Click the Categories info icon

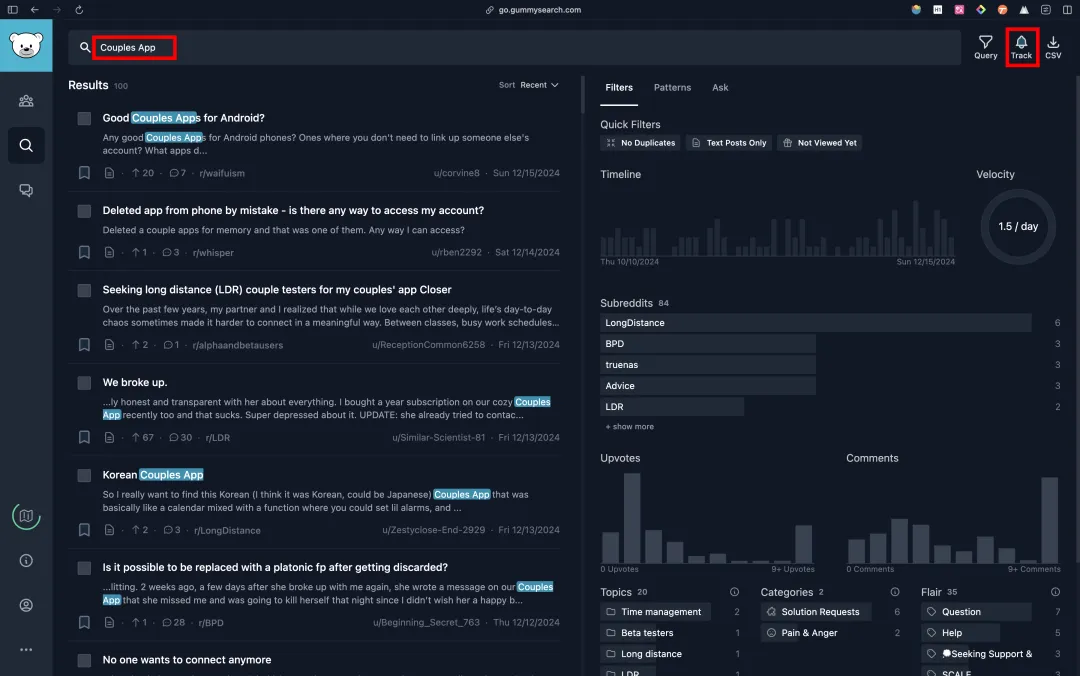click(x=895, y=592)
